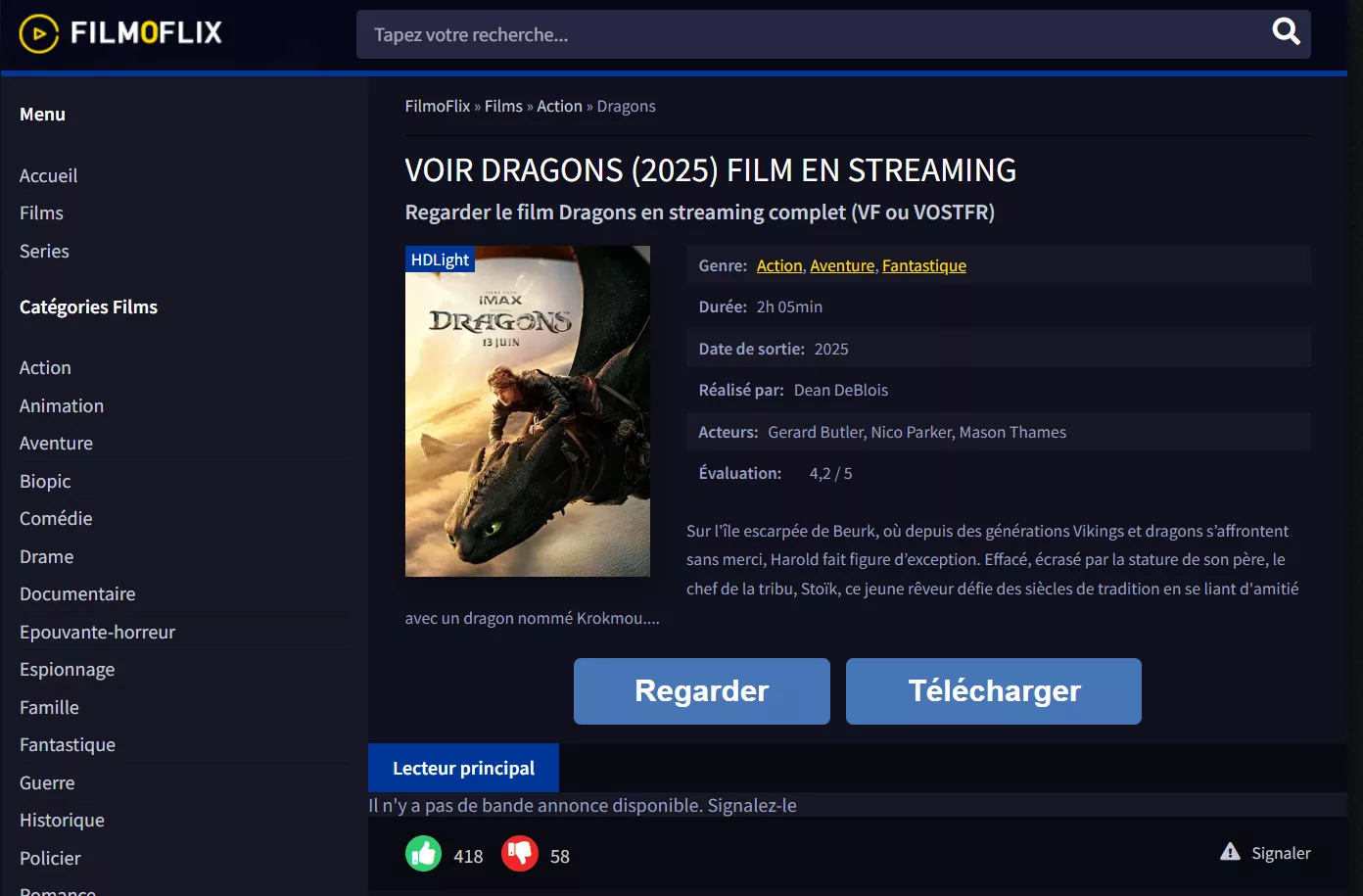Open the Accueil menu entry
Viewport: 1363px width, 896px height.
pos(47,175)
